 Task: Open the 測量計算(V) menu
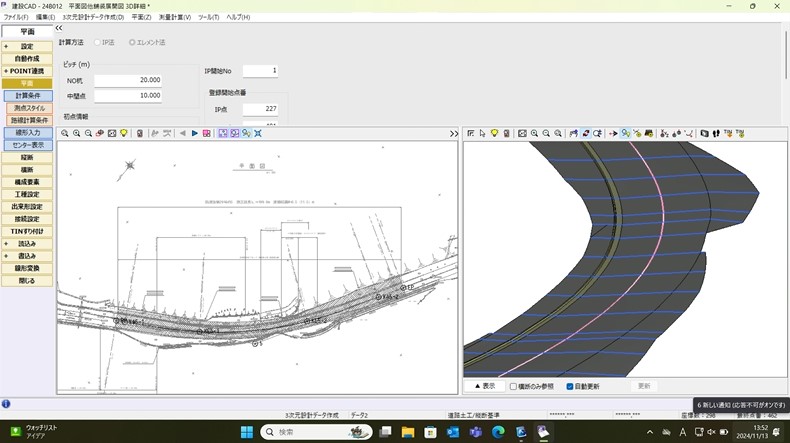175,17
